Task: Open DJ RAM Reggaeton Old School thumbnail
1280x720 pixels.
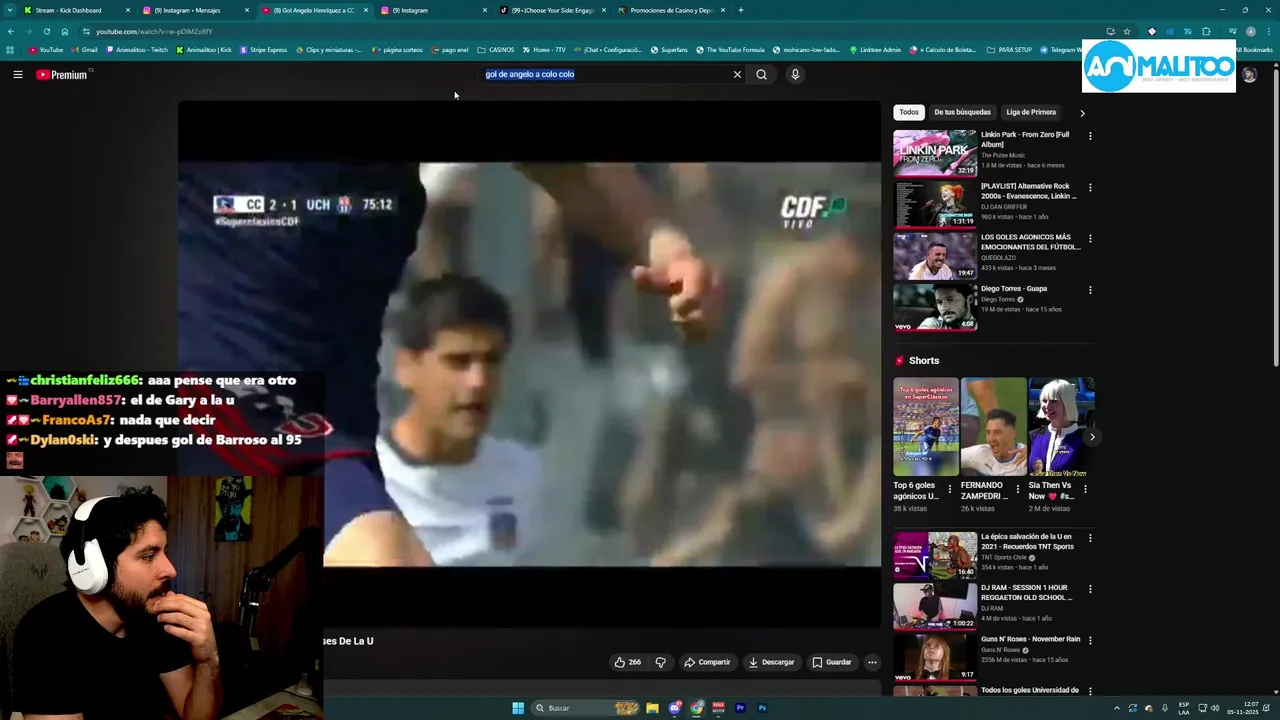Action: click(935, 606)
